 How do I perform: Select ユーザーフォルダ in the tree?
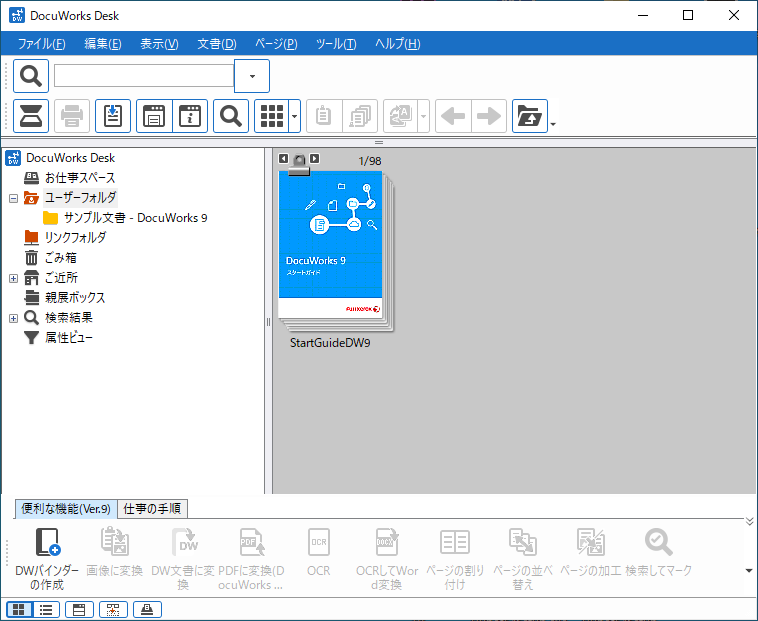click(80, 198)
